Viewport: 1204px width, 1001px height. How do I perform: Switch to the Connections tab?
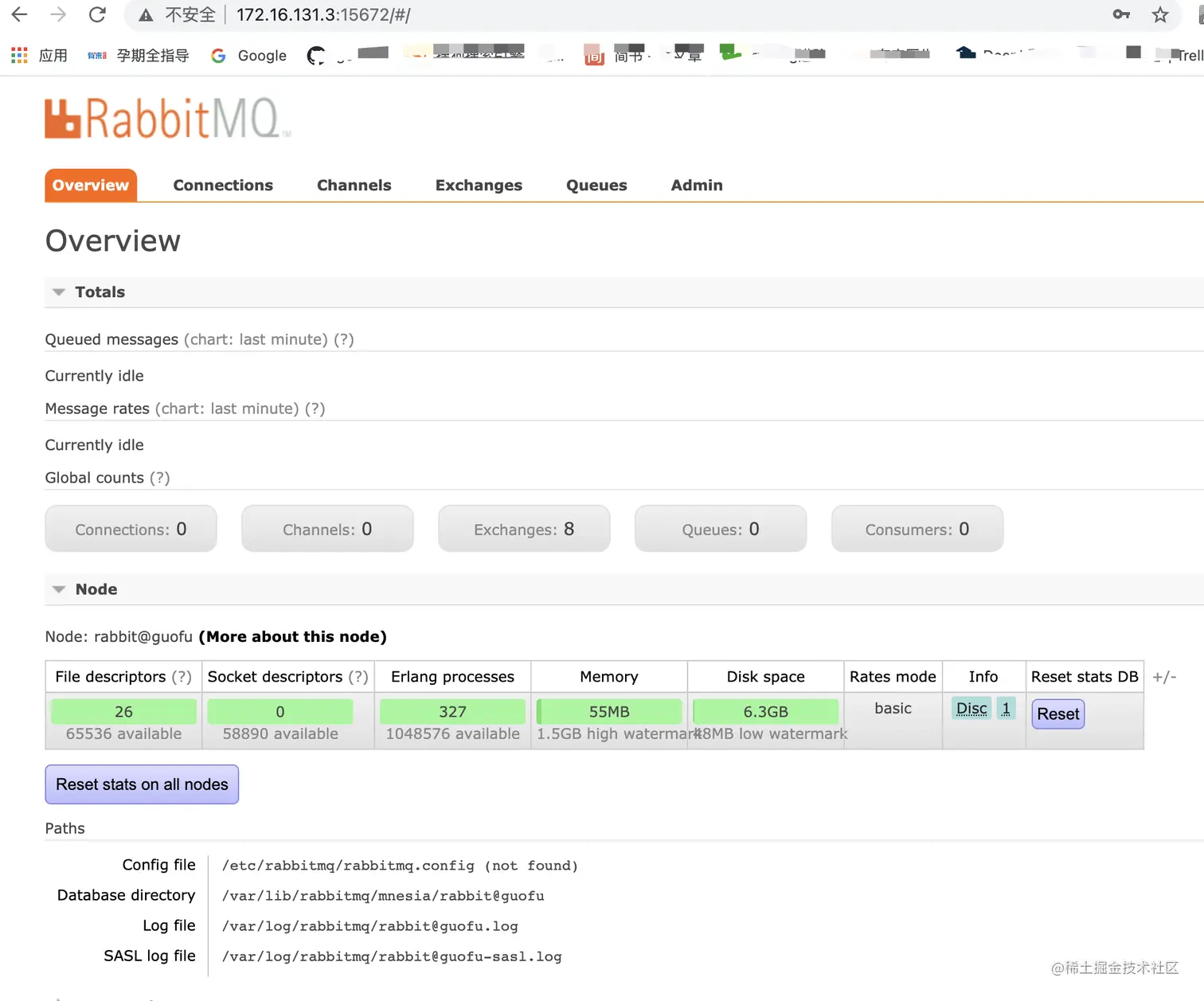[x=223, y=185]
